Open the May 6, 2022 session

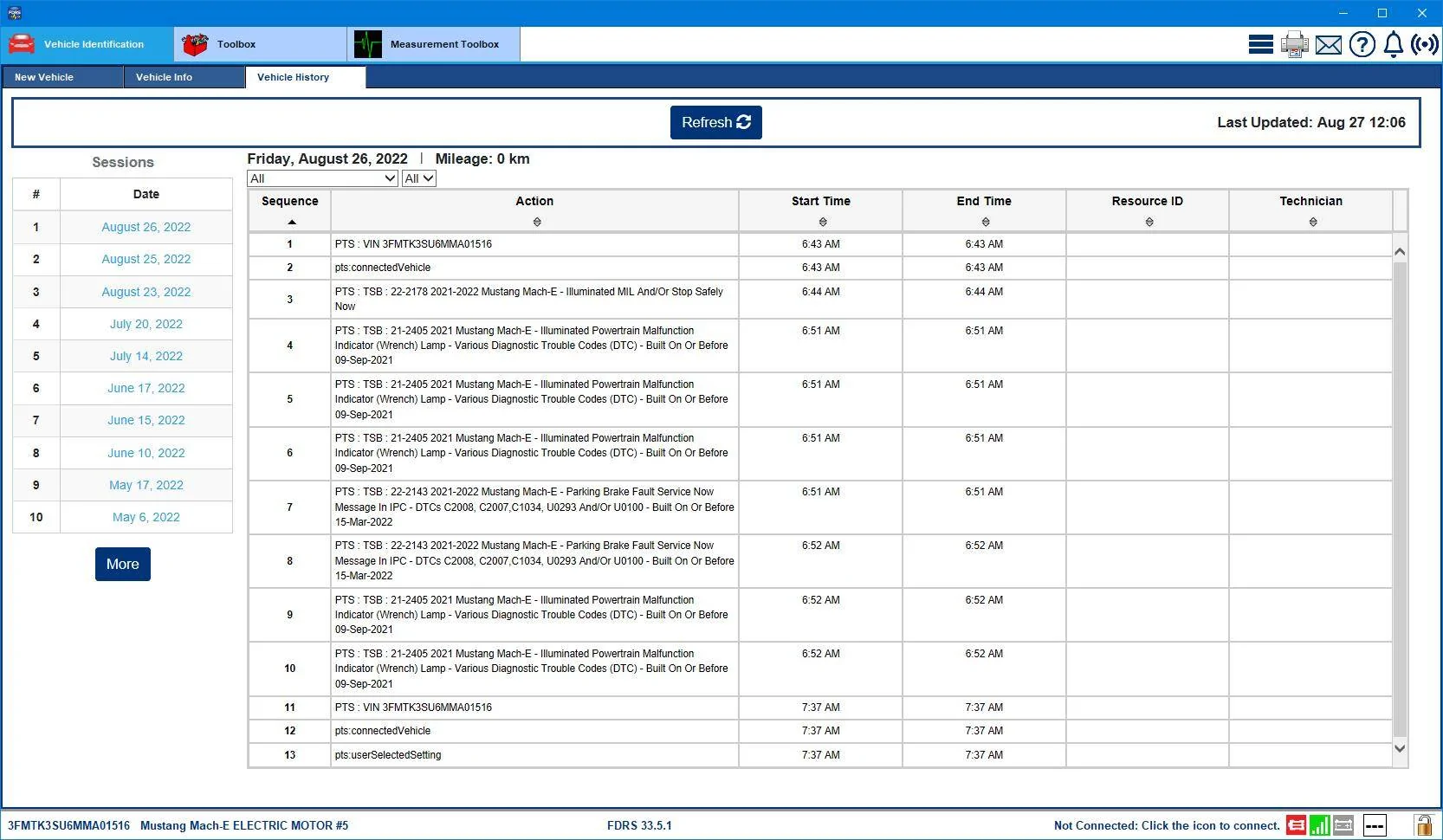tap(146, 517)
